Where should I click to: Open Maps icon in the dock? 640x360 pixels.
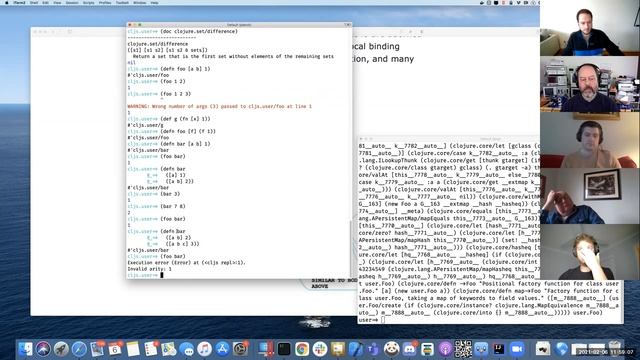168,349
